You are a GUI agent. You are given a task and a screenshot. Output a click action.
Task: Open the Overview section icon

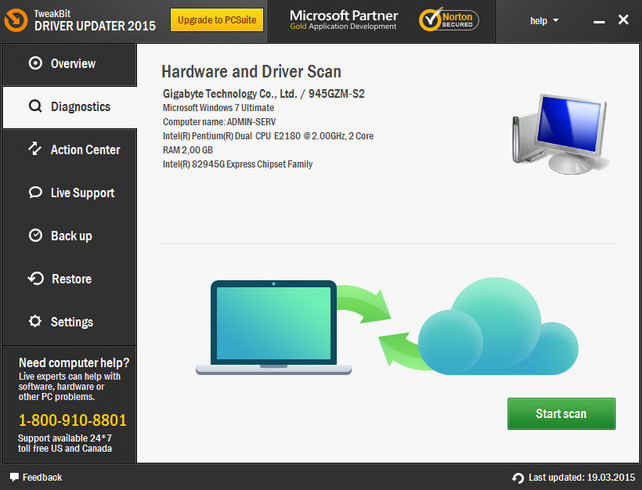pos(36,64)
